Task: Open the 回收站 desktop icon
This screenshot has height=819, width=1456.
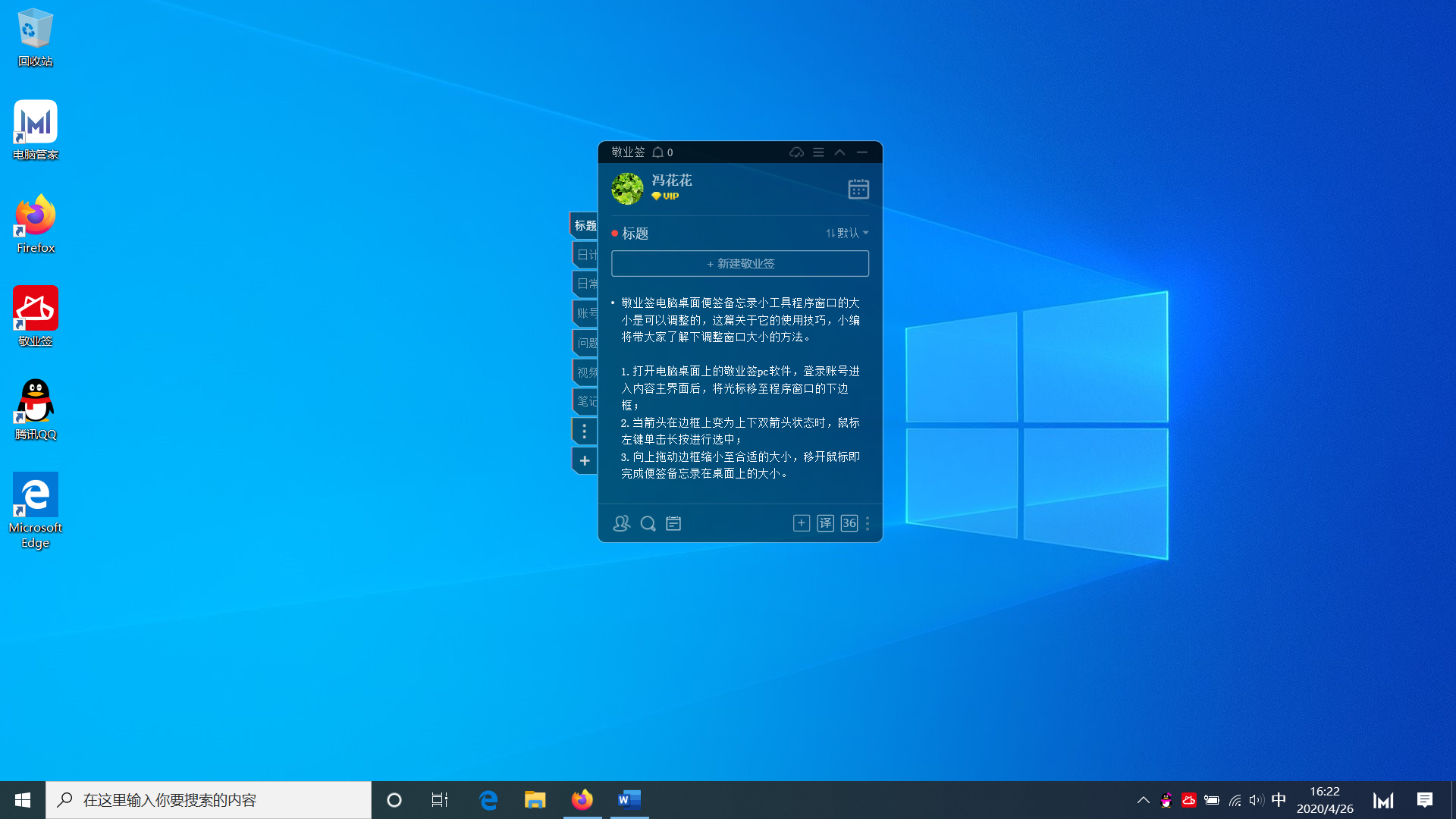Action: [35, 37]
